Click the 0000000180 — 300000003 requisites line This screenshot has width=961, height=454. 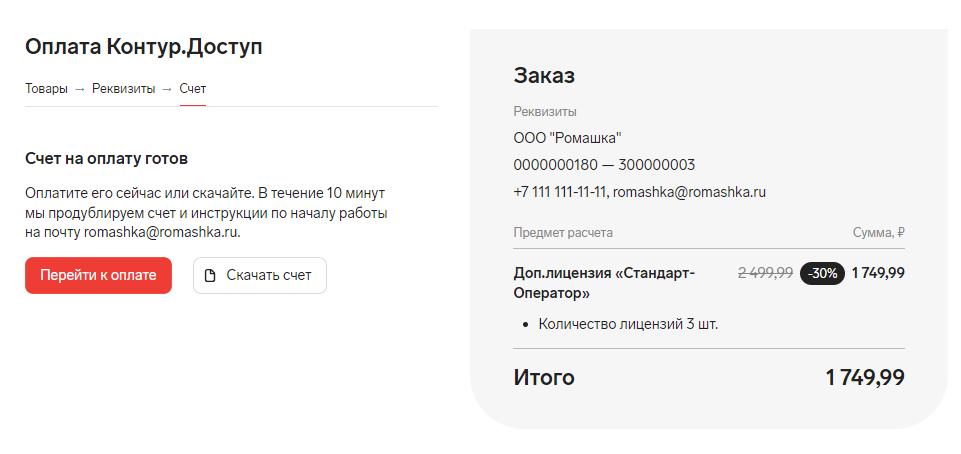click(604, 165)
